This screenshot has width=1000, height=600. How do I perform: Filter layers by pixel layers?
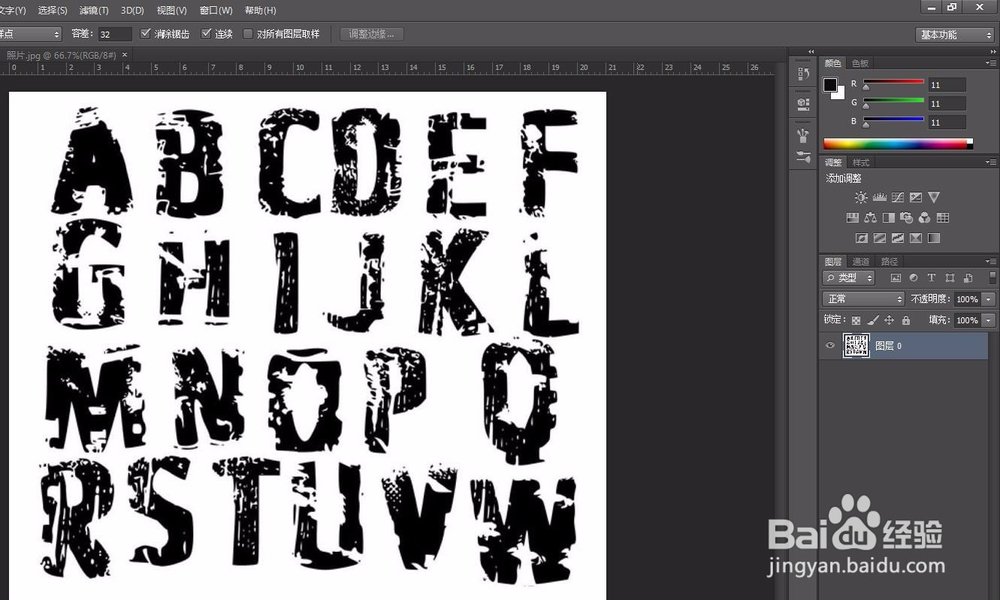895,278
